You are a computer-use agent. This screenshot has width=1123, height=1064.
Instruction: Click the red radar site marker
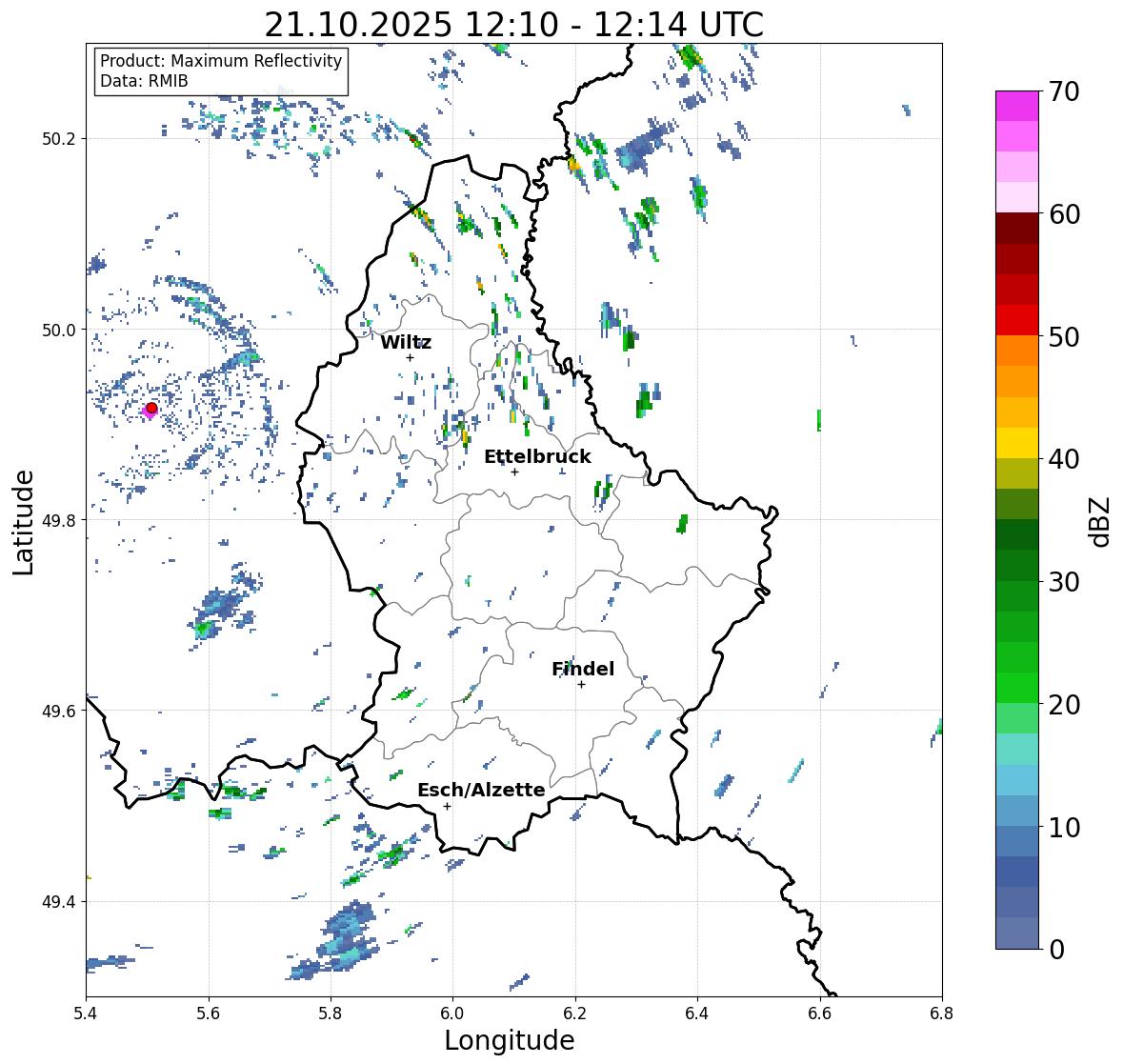coord(151,408)
